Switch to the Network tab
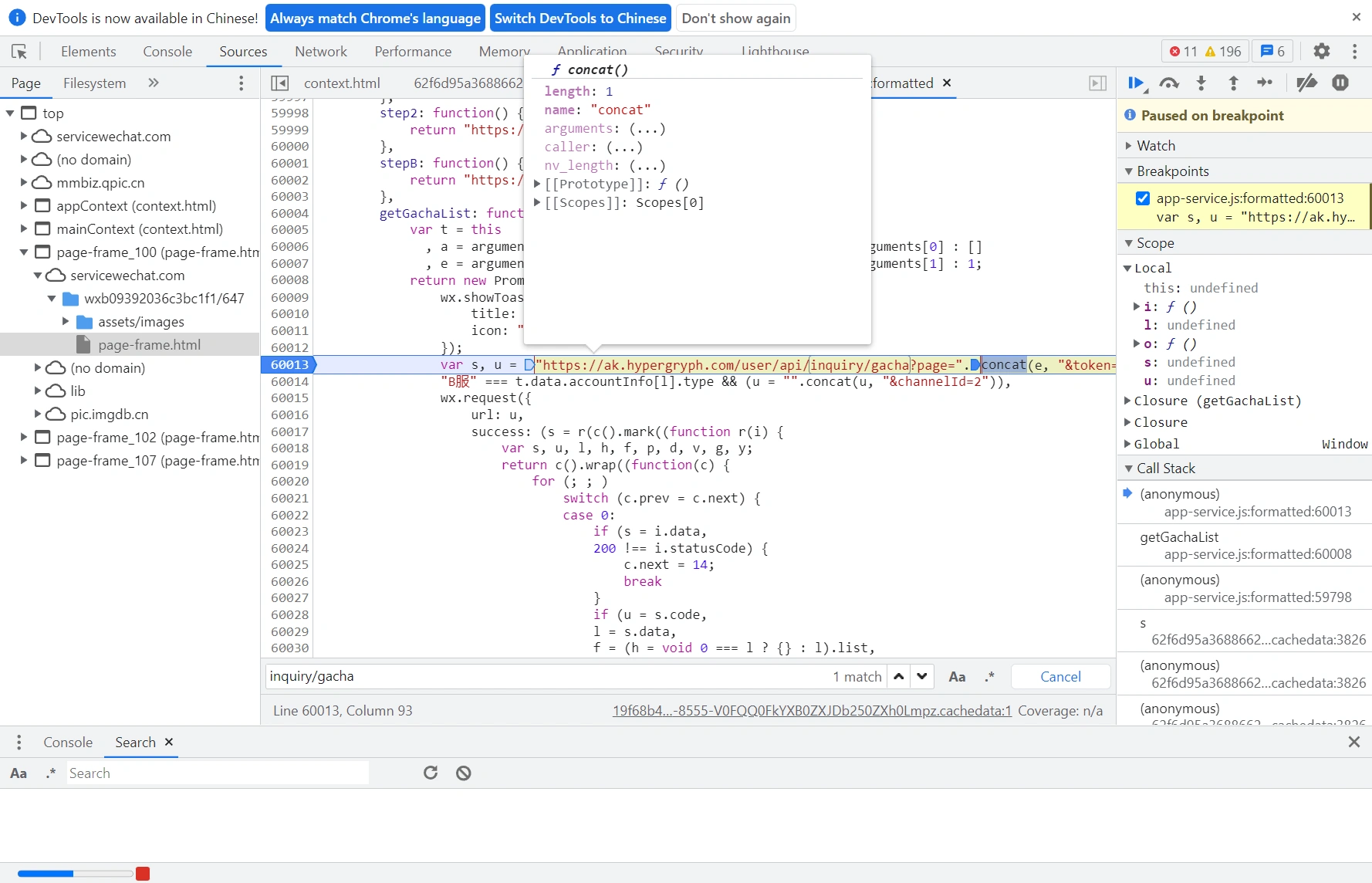 click(x=321, y=52)
